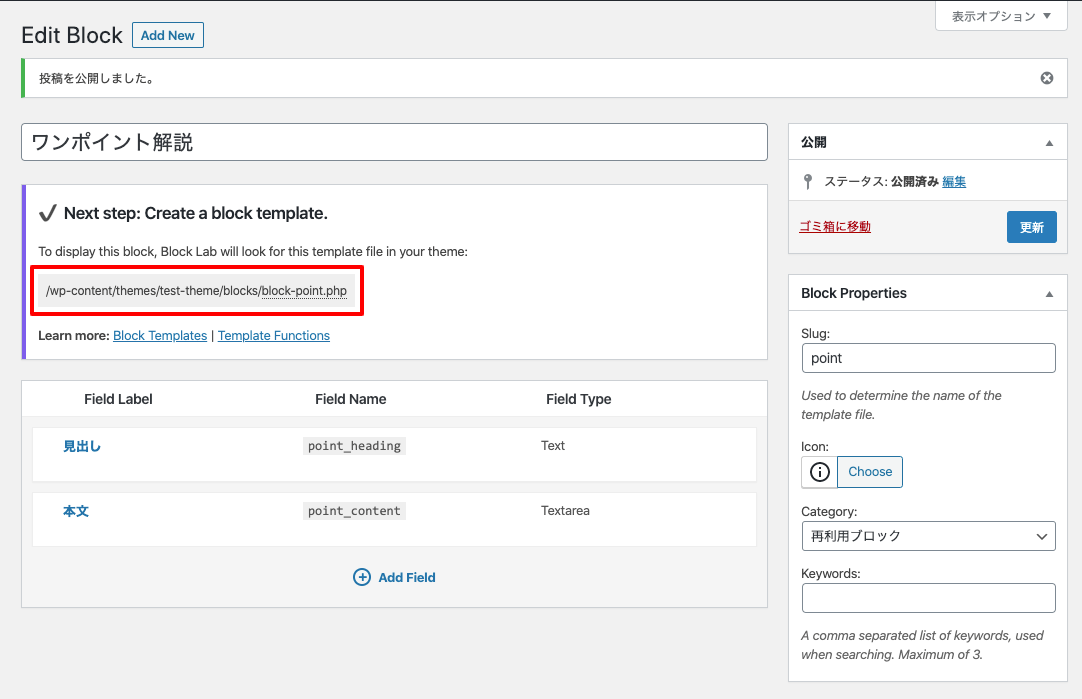Open the Block Templates link
The height and width of the screenshot is (699, 1082).
[x=159, y=335]
